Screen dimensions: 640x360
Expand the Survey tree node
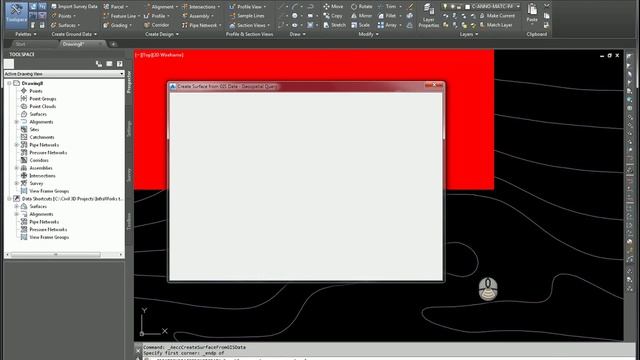pyautogui.click(x=17, y=184)
